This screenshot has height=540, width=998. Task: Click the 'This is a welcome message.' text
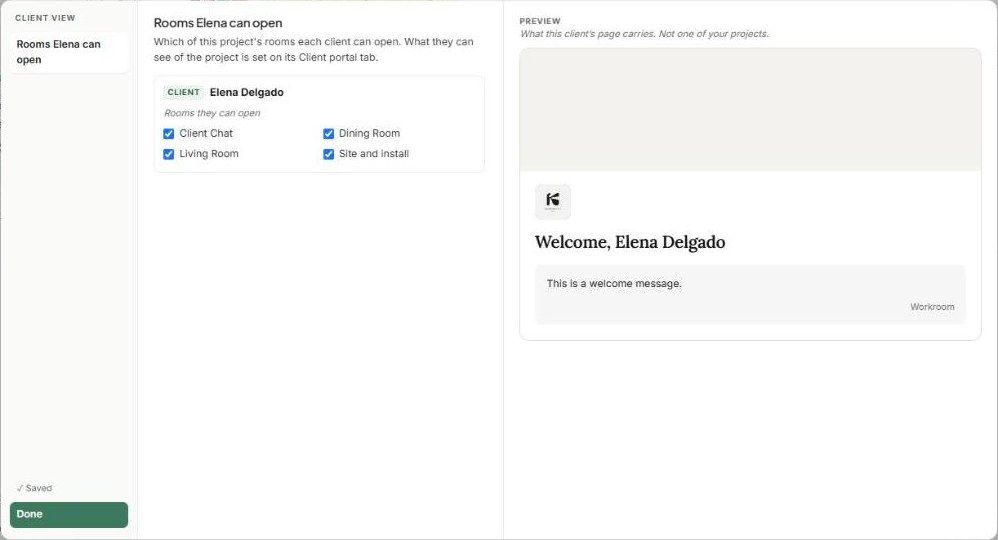point(614,283)
